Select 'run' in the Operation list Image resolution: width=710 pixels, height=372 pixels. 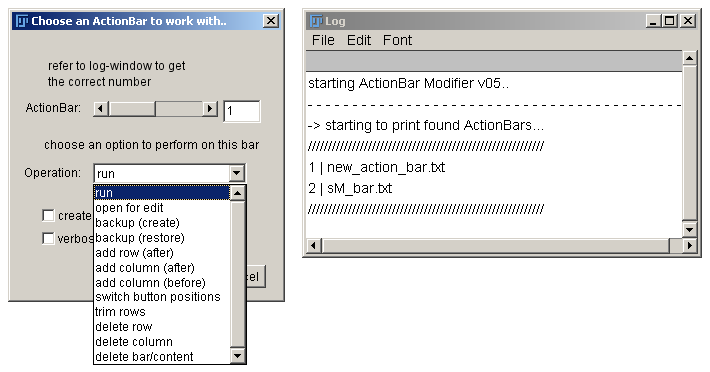tap(162, 193)
